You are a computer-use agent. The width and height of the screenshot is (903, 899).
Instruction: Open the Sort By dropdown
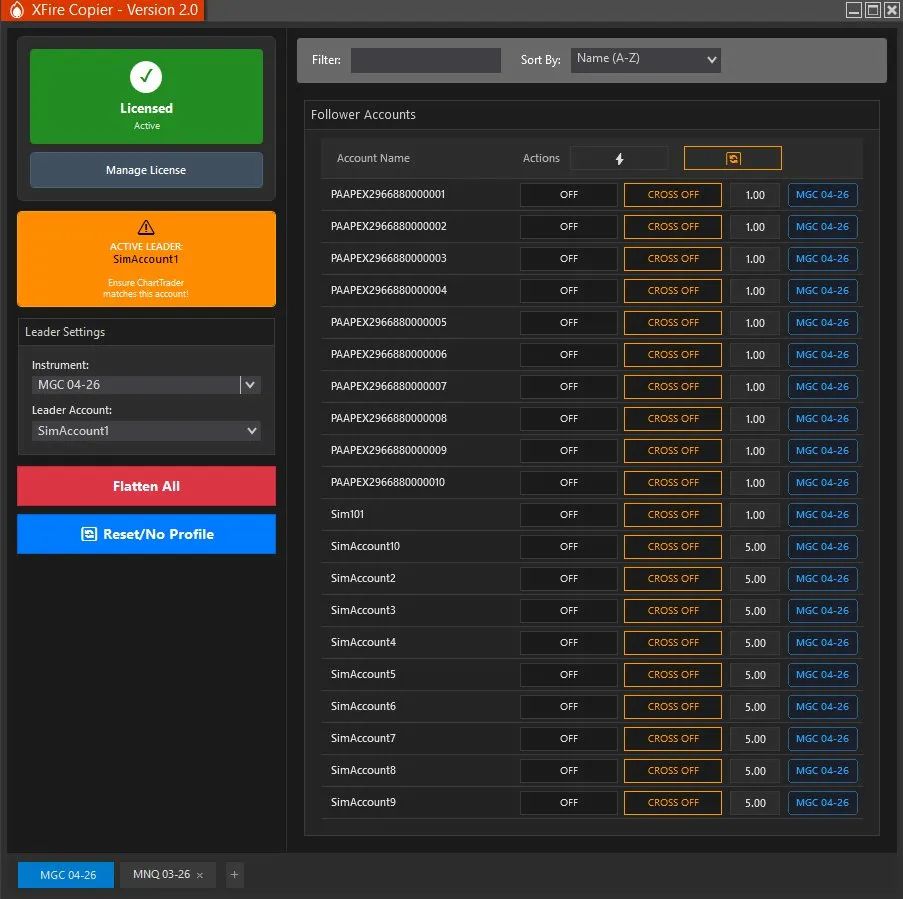pyautogui.click(x=645, y=59)
